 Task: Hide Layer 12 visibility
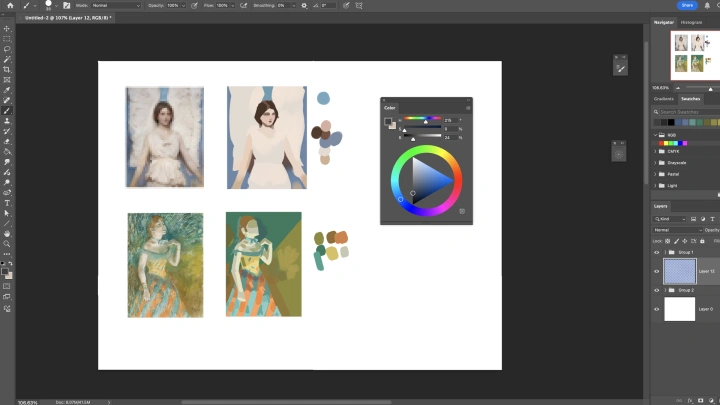[657, 271]
